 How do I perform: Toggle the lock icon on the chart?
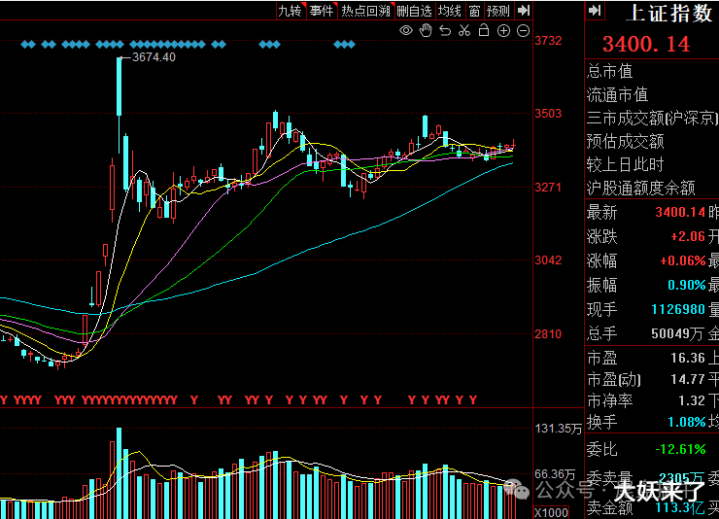[x=484, y=30]
